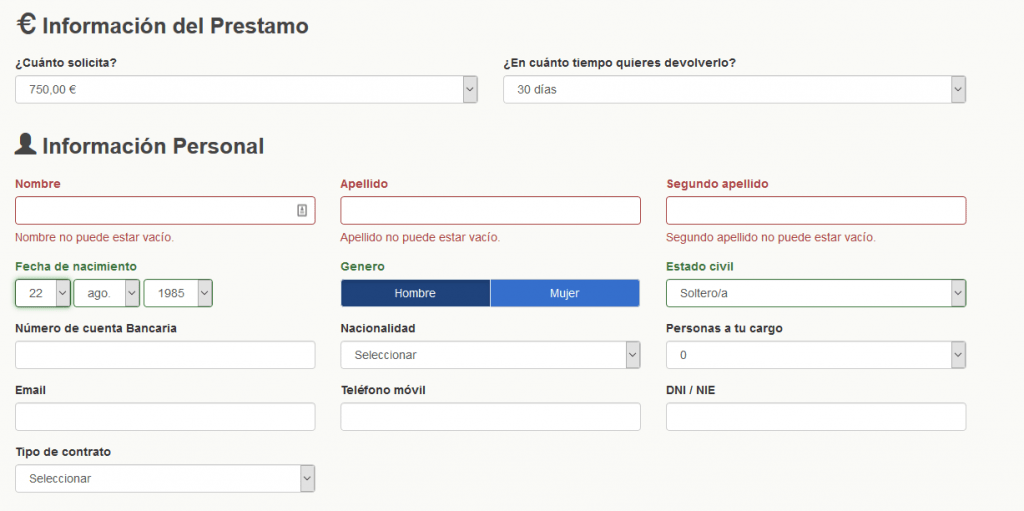Click the Nacionalidad label
Screen dimensions: 1024x511
click(378, 328)
